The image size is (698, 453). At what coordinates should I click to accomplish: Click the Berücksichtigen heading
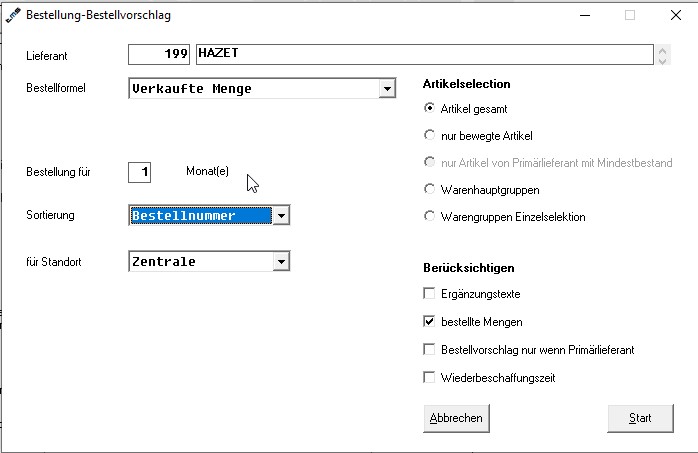click(469, 268)
